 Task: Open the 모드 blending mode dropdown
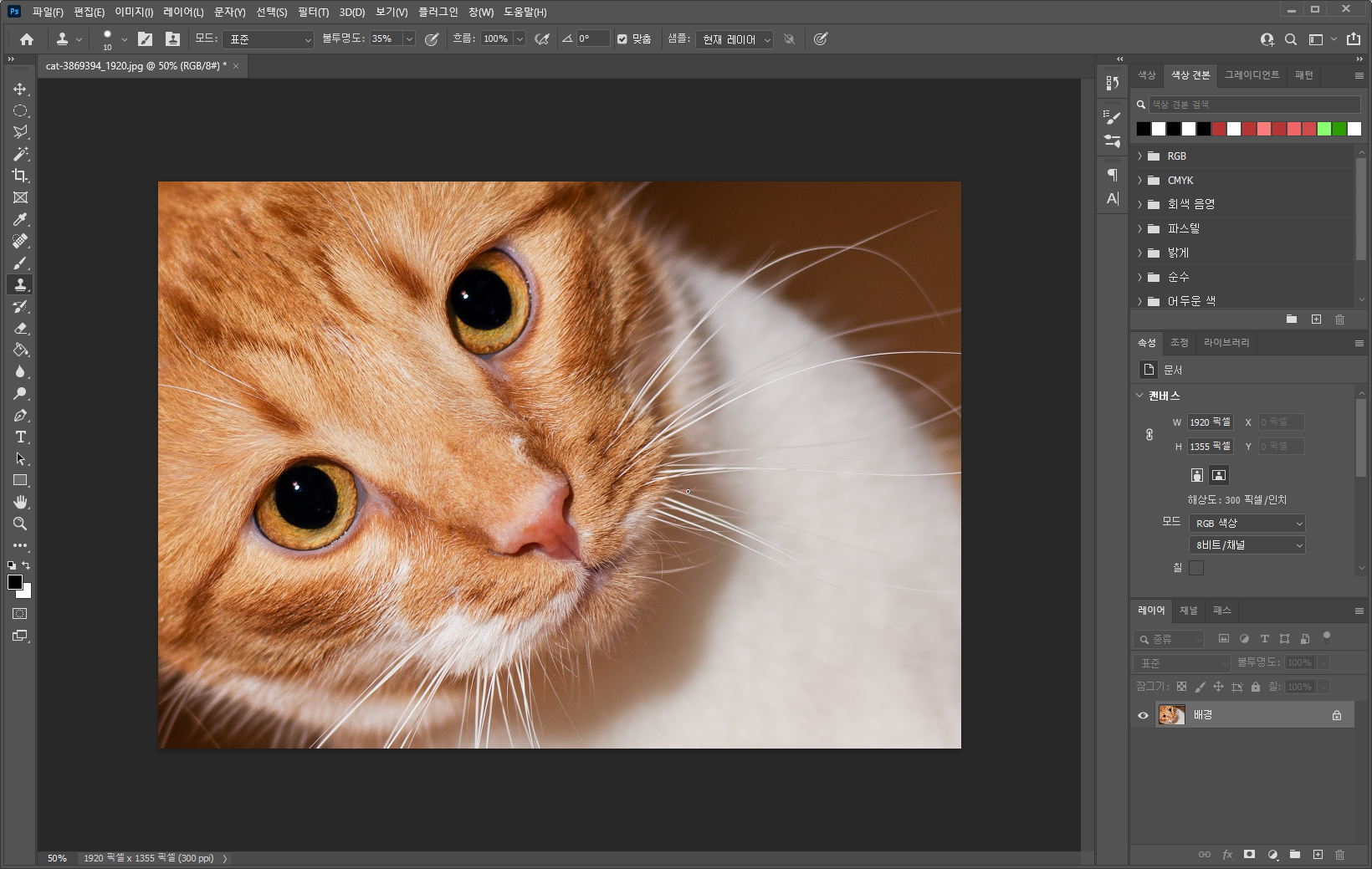tap(268, 39)
